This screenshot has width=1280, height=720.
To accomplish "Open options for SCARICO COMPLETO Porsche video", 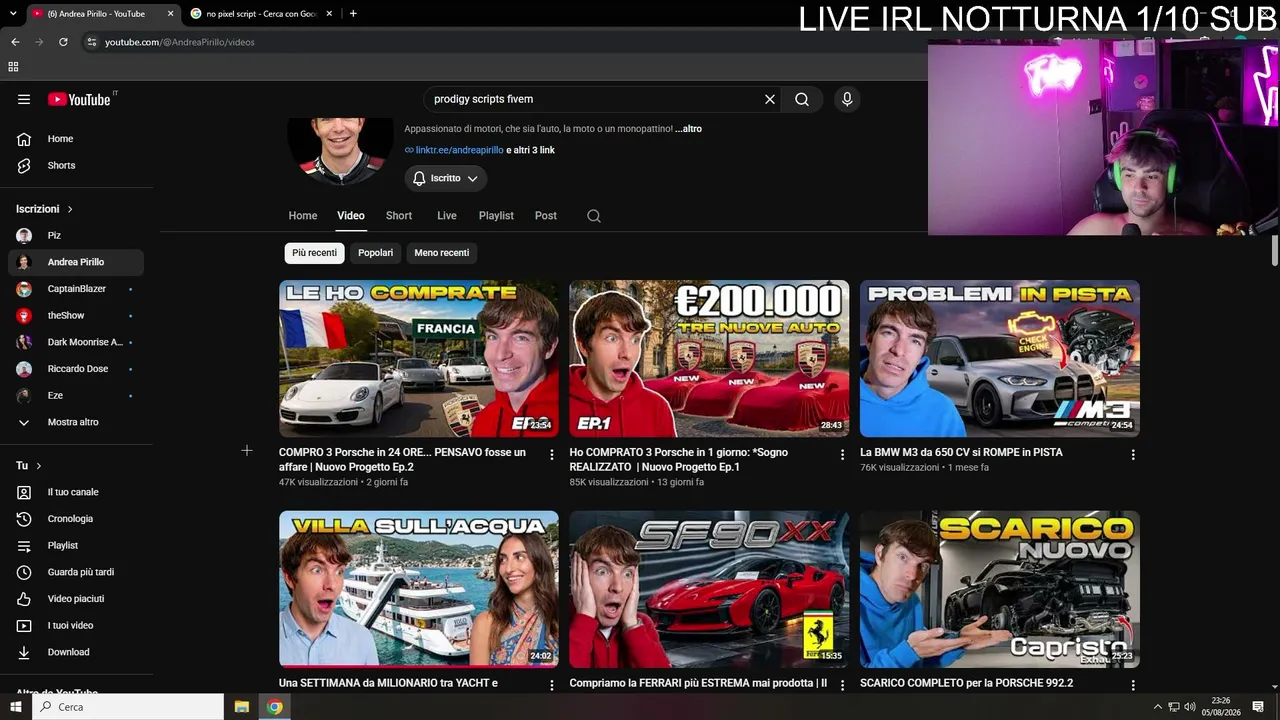I will click(1133, 686).
